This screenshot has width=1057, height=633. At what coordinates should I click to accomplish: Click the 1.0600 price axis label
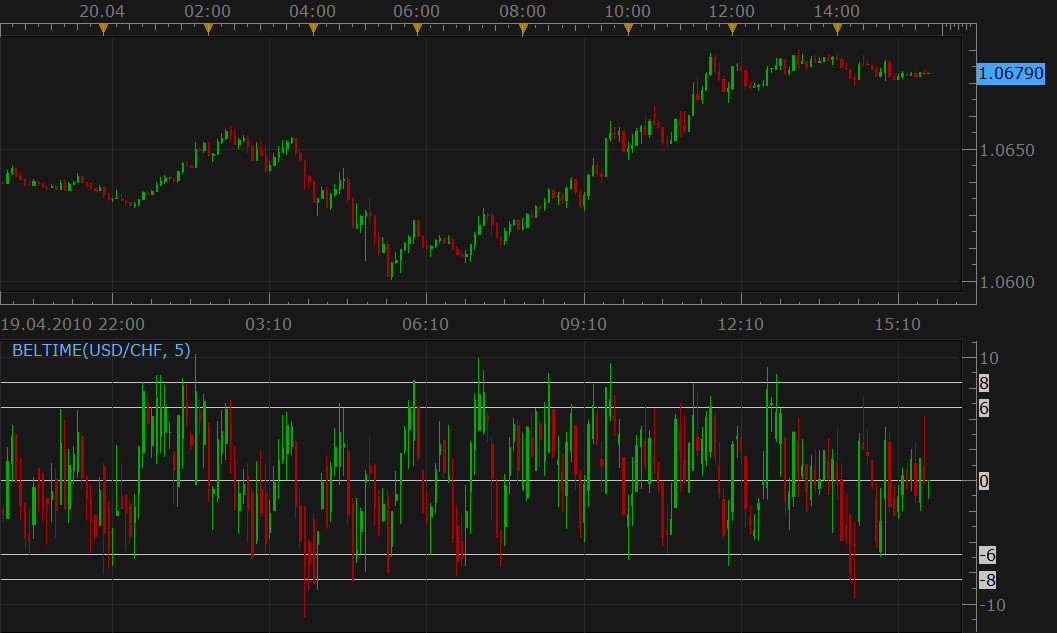click(1006, 282)
